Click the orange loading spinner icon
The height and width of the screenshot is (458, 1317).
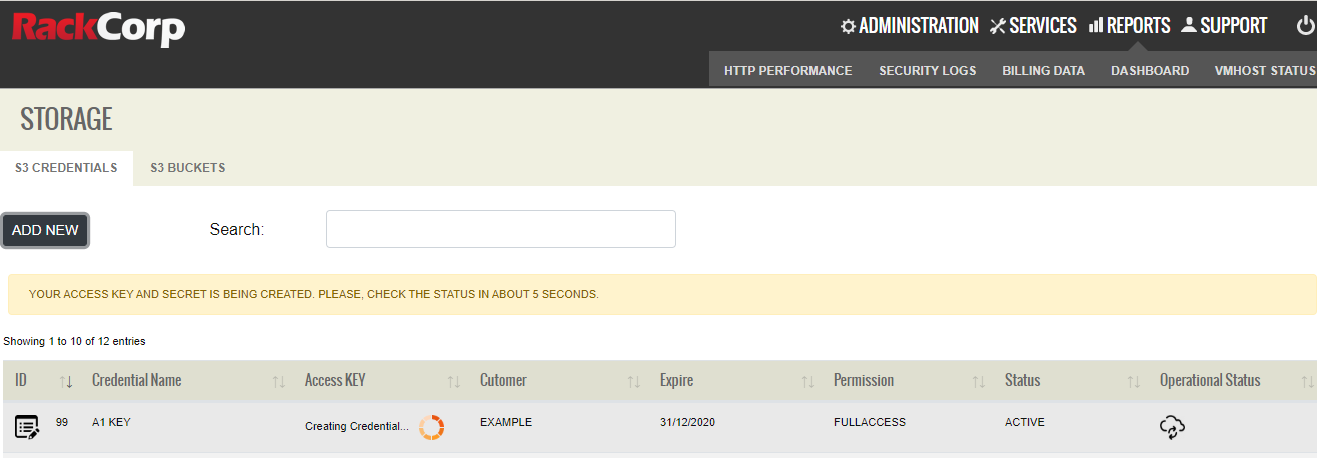[431, 427]
